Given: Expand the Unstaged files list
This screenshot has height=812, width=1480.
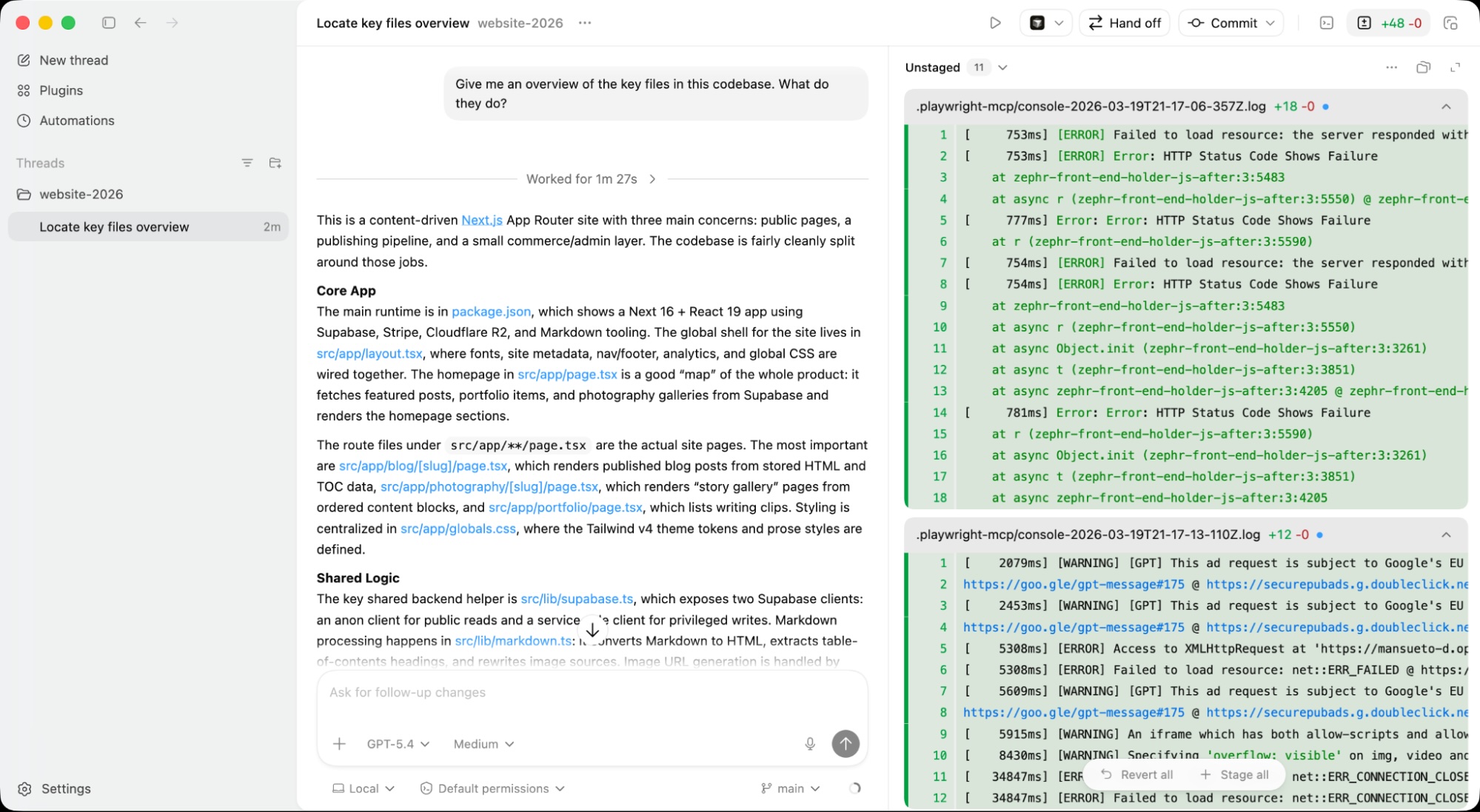Looking at the screenshot, I should tap(1003, 67).
